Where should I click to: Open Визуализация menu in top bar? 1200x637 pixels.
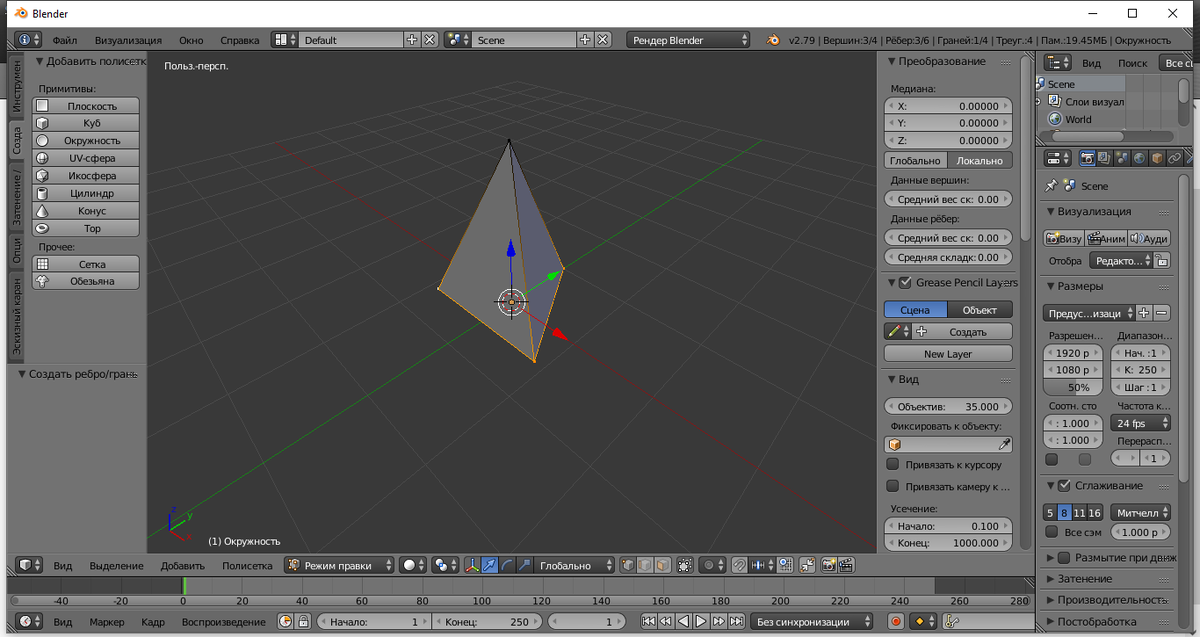point(128,40)
